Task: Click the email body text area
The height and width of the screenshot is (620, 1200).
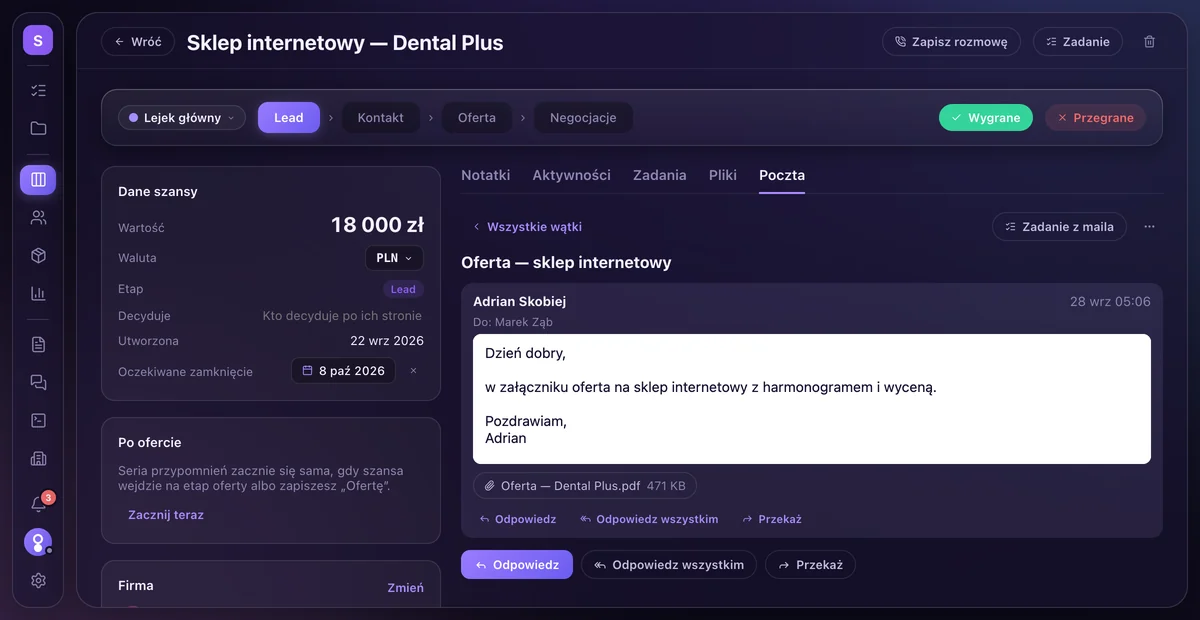Action: [x=812, y=399]
